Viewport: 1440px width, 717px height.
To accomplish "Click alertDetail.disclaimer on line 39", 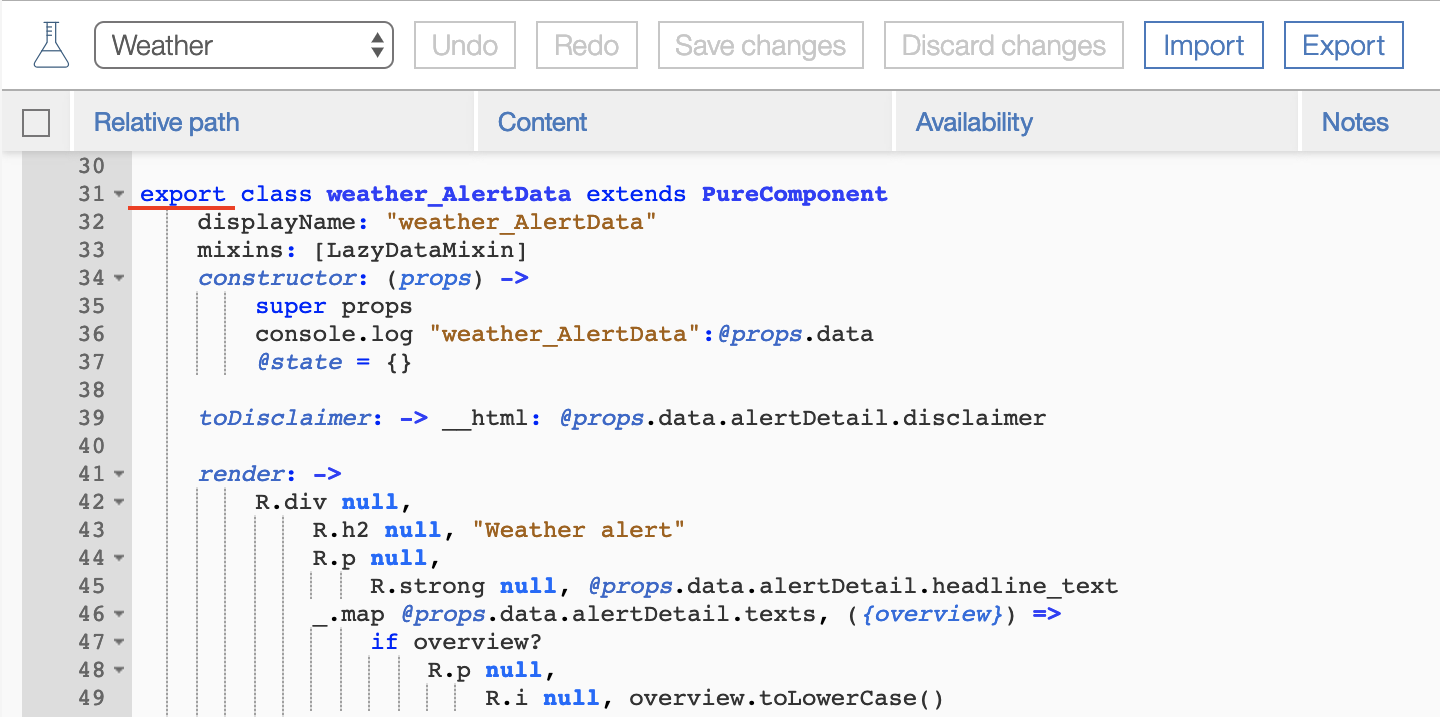I will (x=888, y=418).
